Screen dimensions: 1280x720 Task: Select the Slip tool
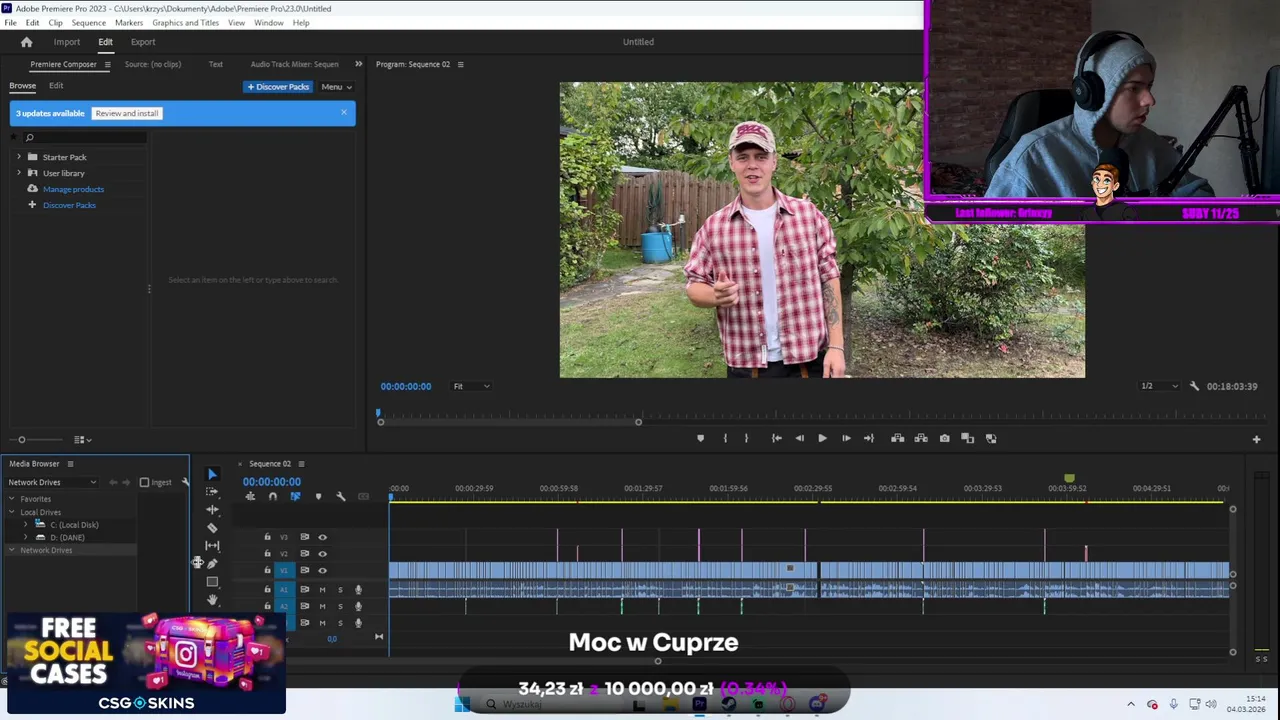(212, 545)
